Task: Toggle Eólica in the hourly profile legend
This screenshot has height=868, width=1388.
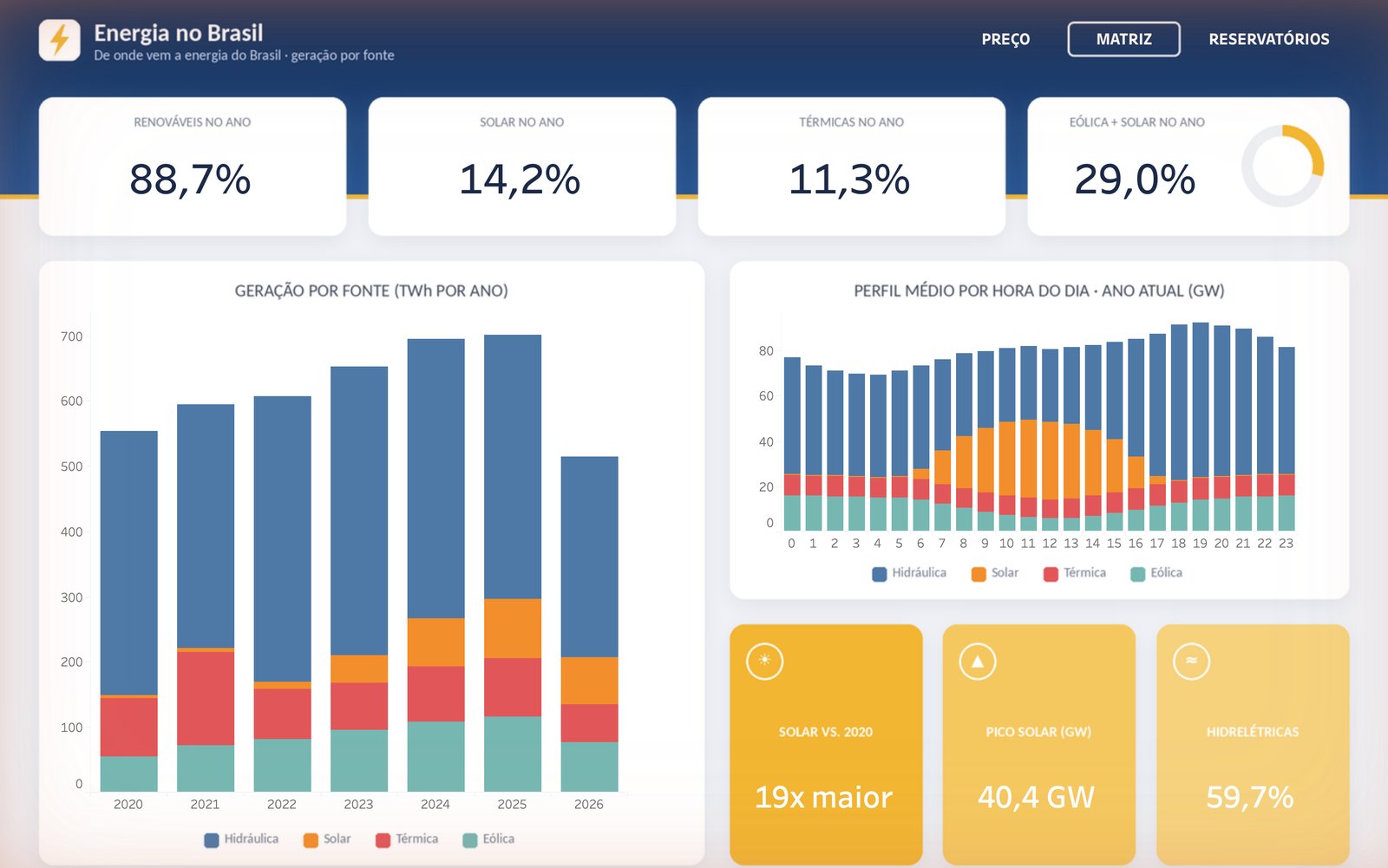Action: 1156,573
